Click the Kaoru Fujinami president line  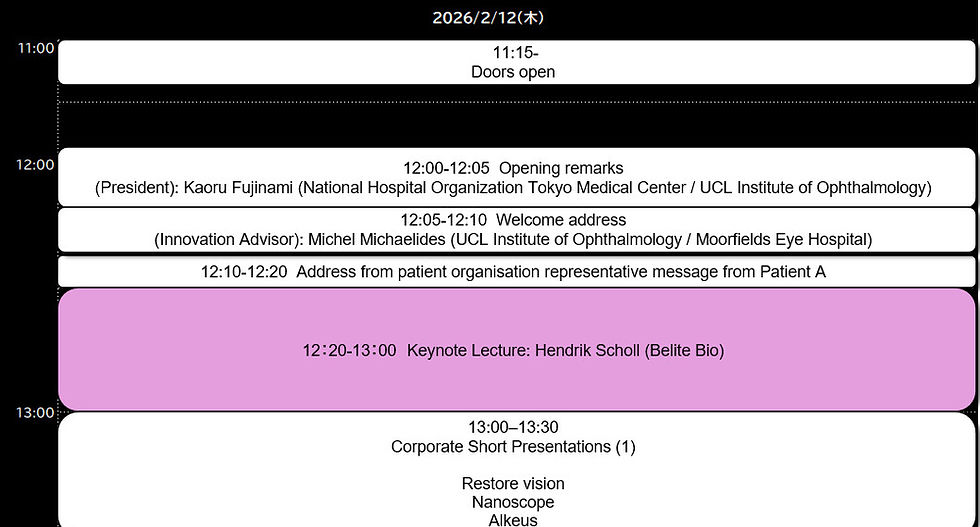point(513,188)
